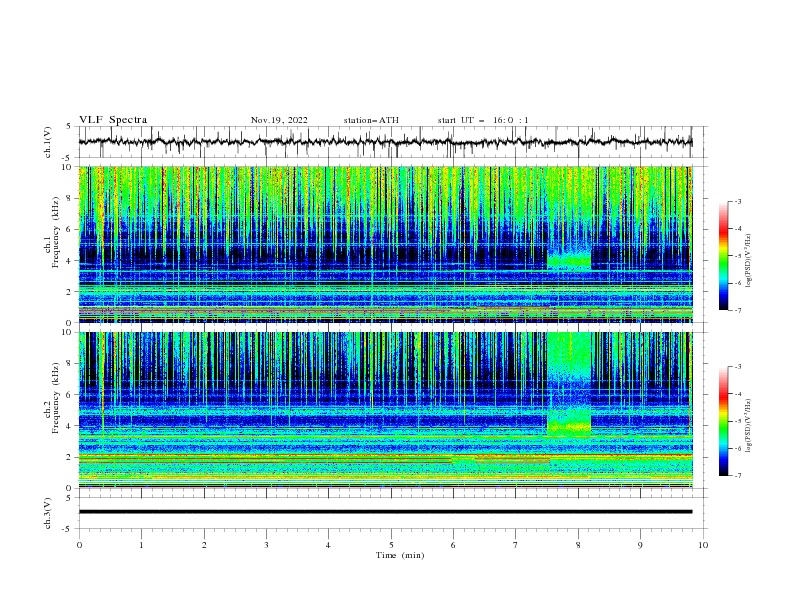The height and width of the screenshot is (612, 792).
Task: Click the "5" tick on the ch.1(V) axis
Action: (70, 127)
